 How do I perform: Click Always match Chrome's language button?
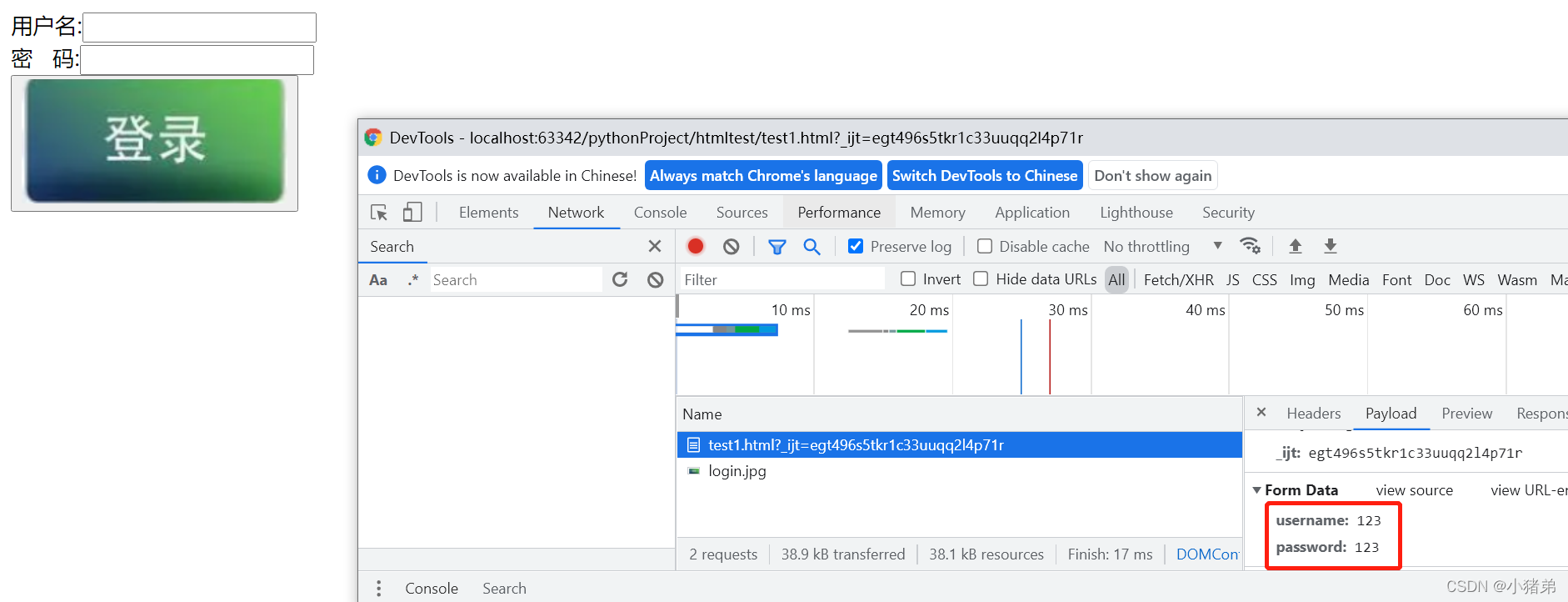(x=763, y=176)
